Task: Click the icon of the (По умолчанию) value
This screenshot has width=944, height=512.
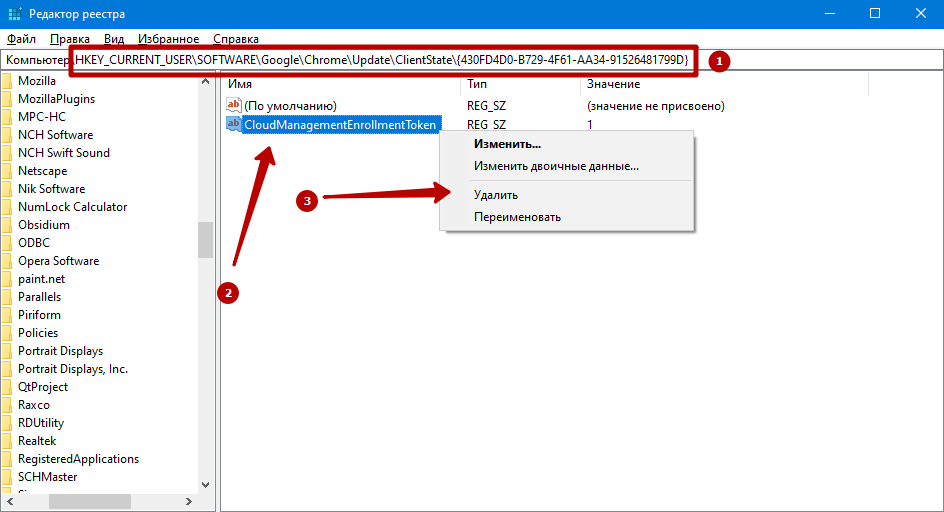Action: pyautogui.click(x=234, y=106)
